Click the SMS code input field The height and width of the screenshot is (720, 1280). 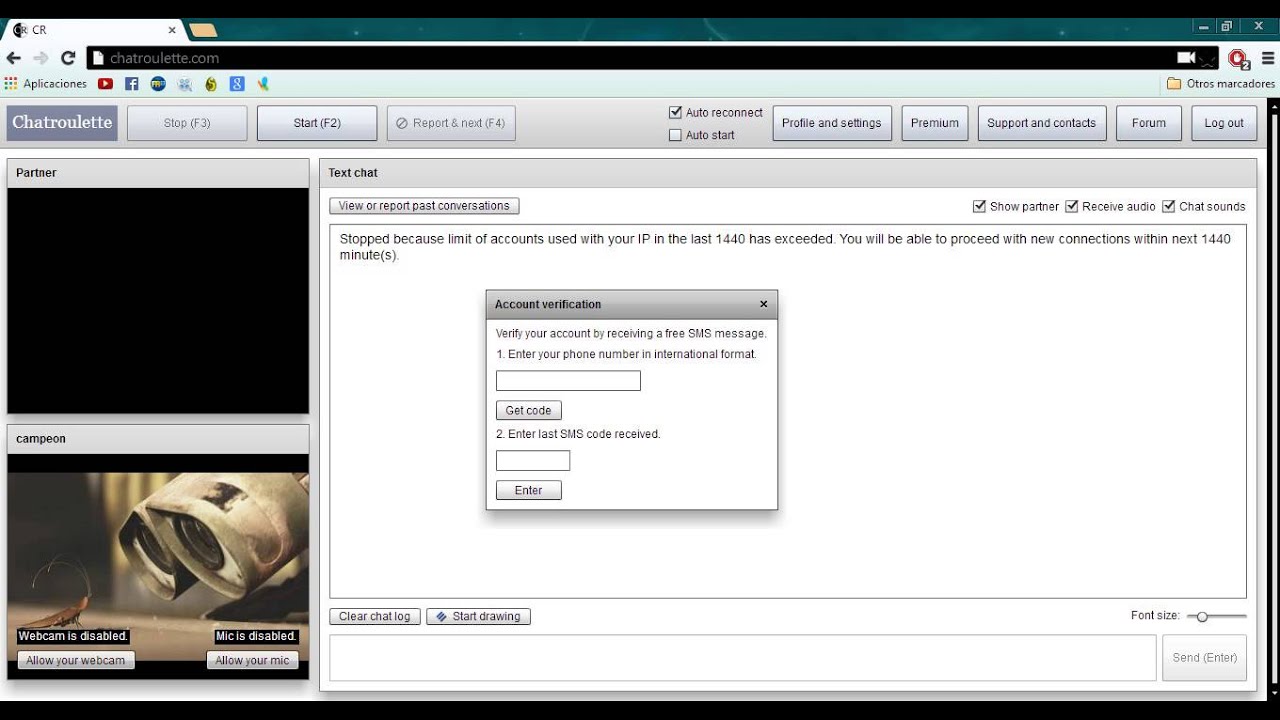coord(533,461)
